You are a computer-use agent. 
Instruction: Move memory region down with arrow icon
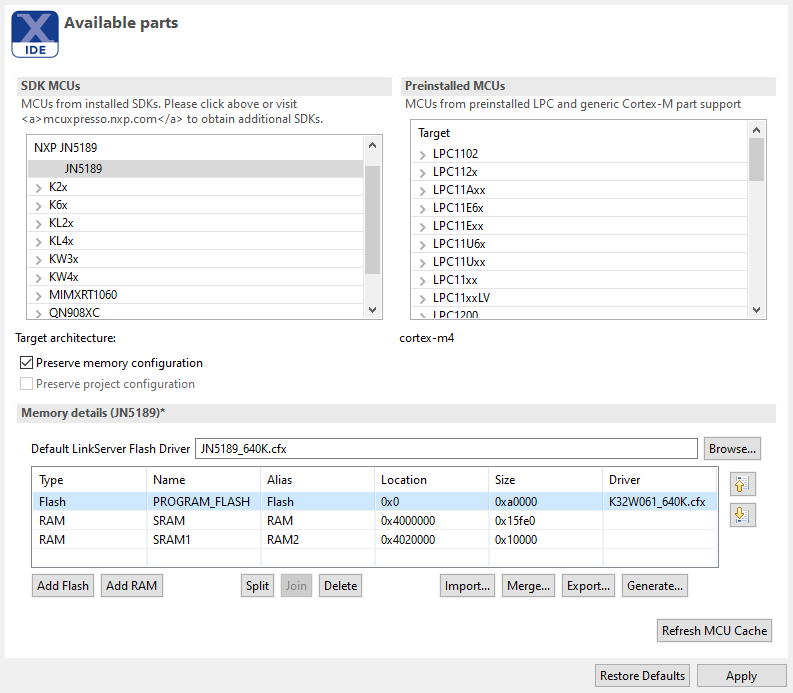(742, 515)
